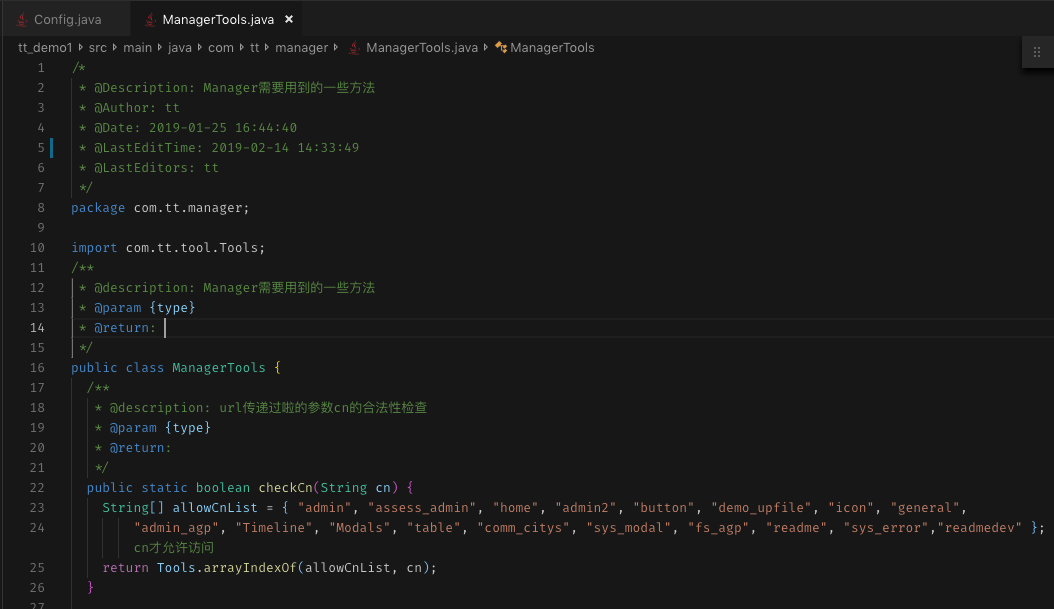This screenshot has width=1054, height=609.
Task: Click '{type}' on line 19
Action: tap(188, 428)
